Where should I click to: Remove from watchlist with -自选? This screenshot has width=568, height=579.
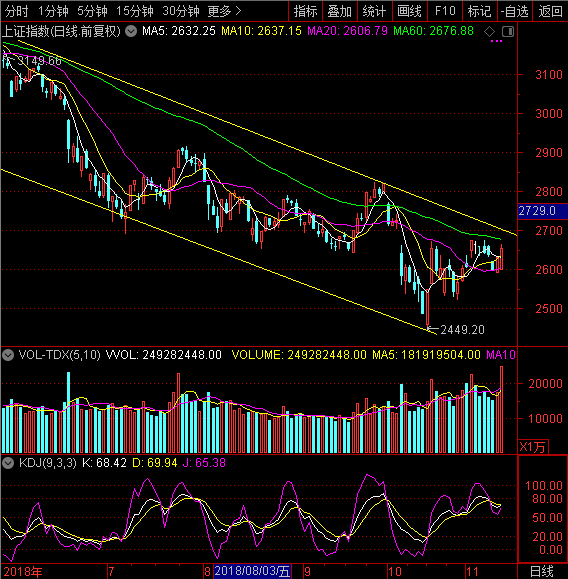click(x=514, y=11)
